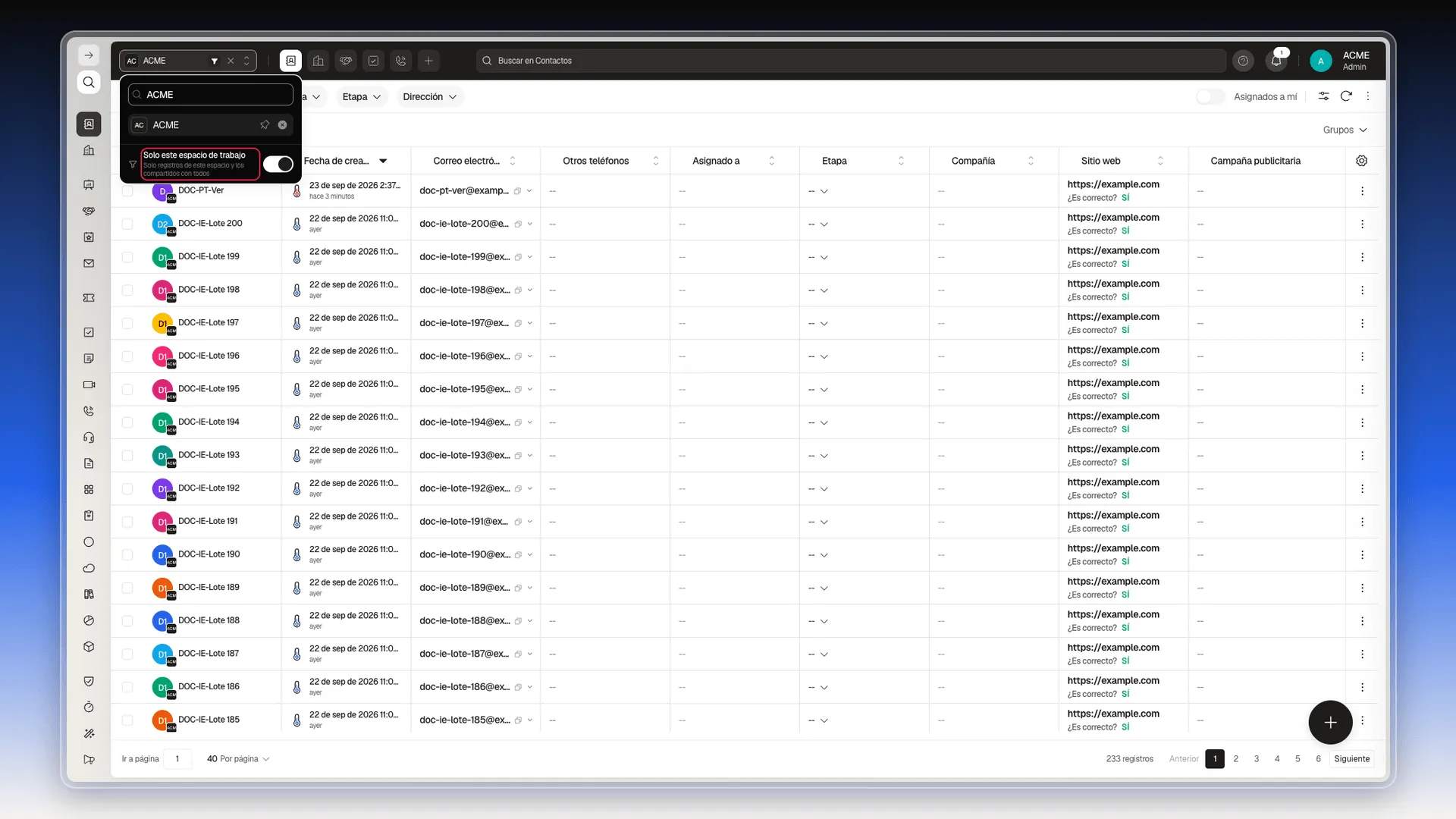Open the DOC-IE-Lote 195 contact link
The image size is (1456, 819).
[x=209, y=389]
